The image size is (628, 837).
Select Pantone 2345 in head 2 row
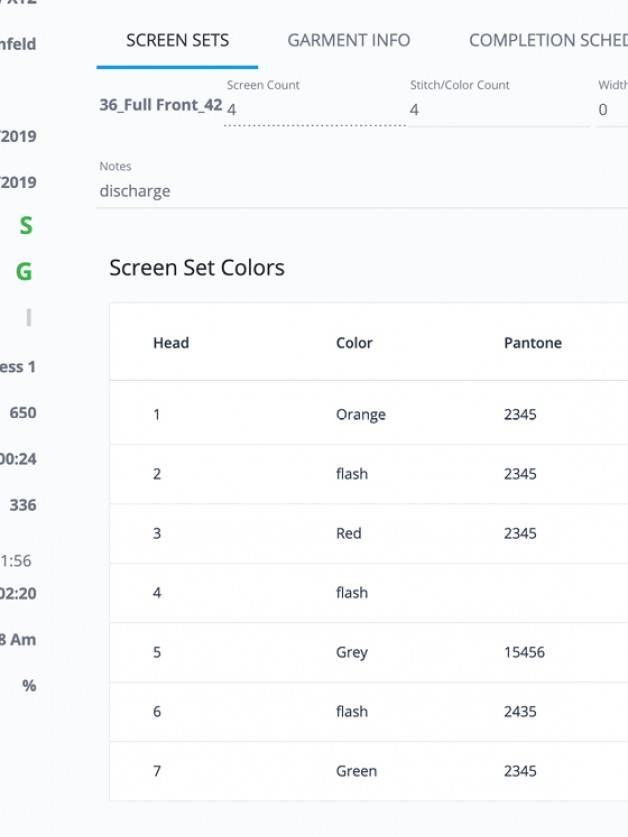click(x=520, y=474)
